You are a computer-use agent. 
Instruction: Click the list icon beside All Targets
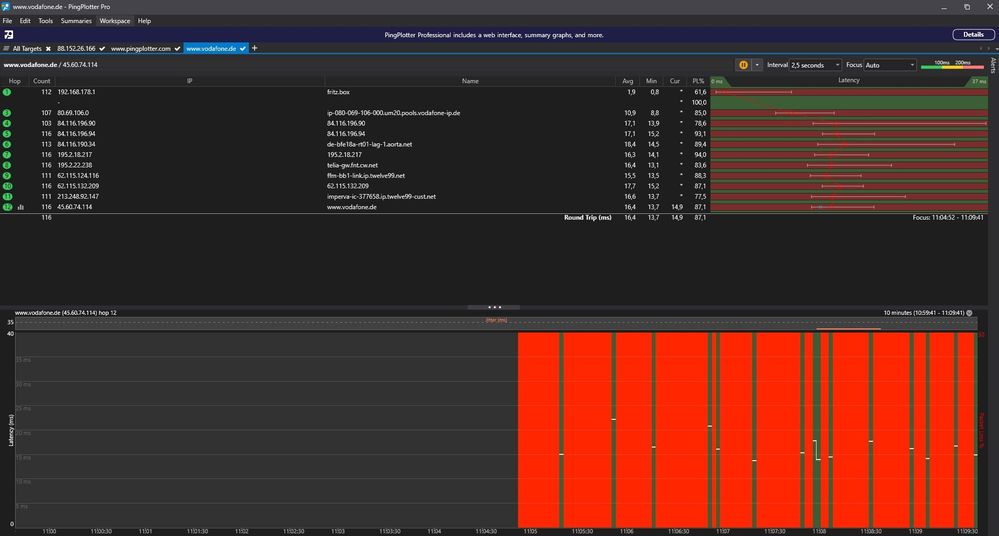point(6,48)
